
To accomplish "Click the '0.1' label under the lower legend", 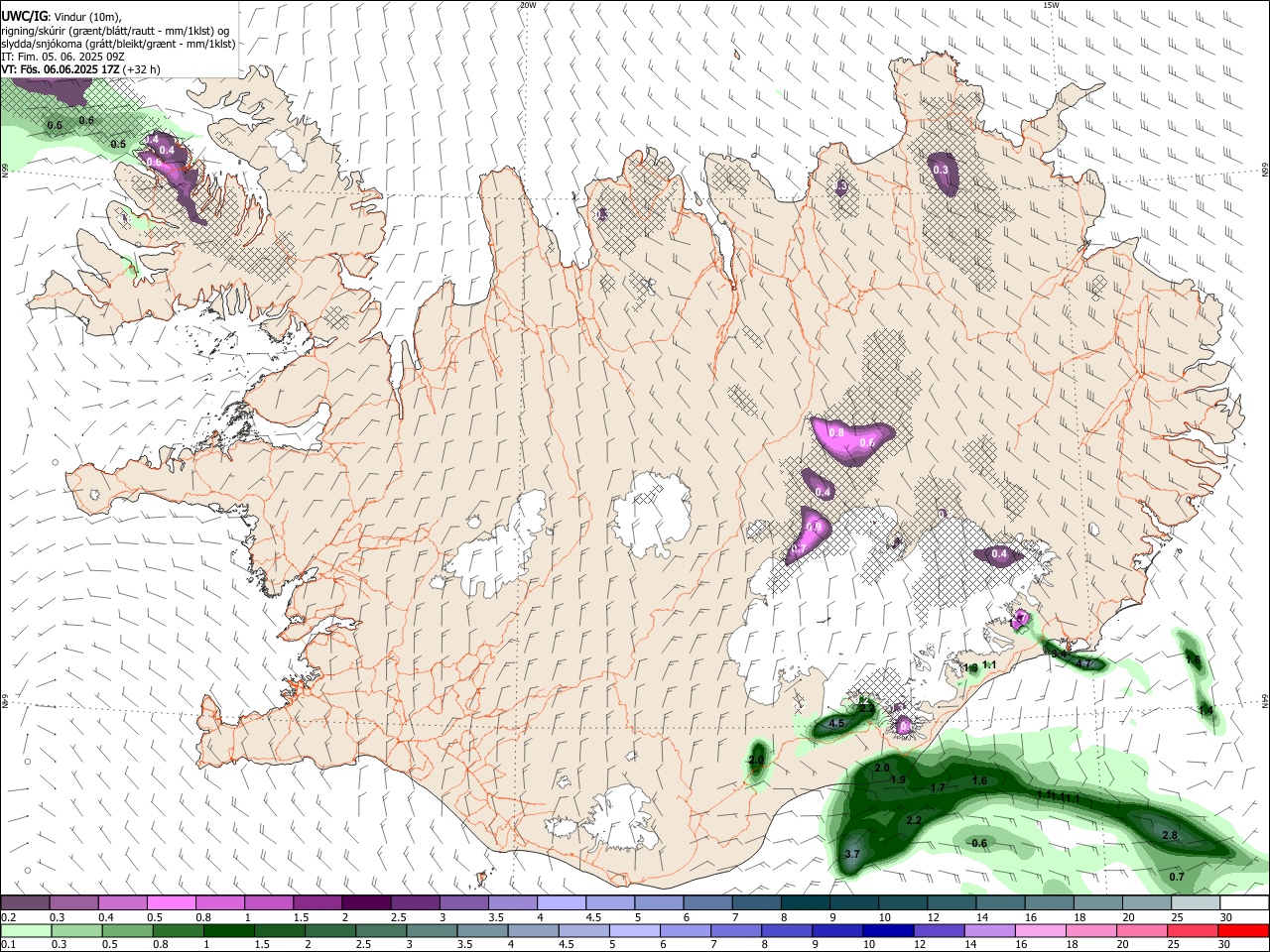I will 9,945.
